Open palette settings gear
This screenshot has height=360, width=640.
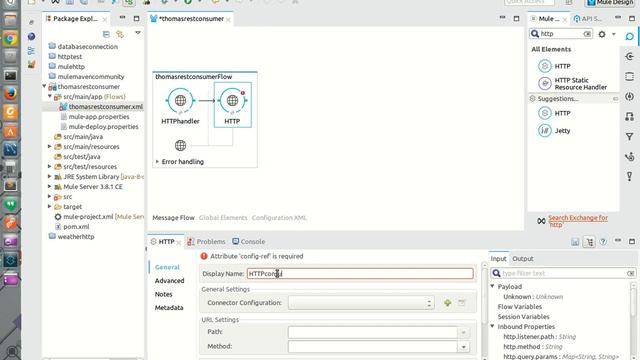[x=602, y=34]
